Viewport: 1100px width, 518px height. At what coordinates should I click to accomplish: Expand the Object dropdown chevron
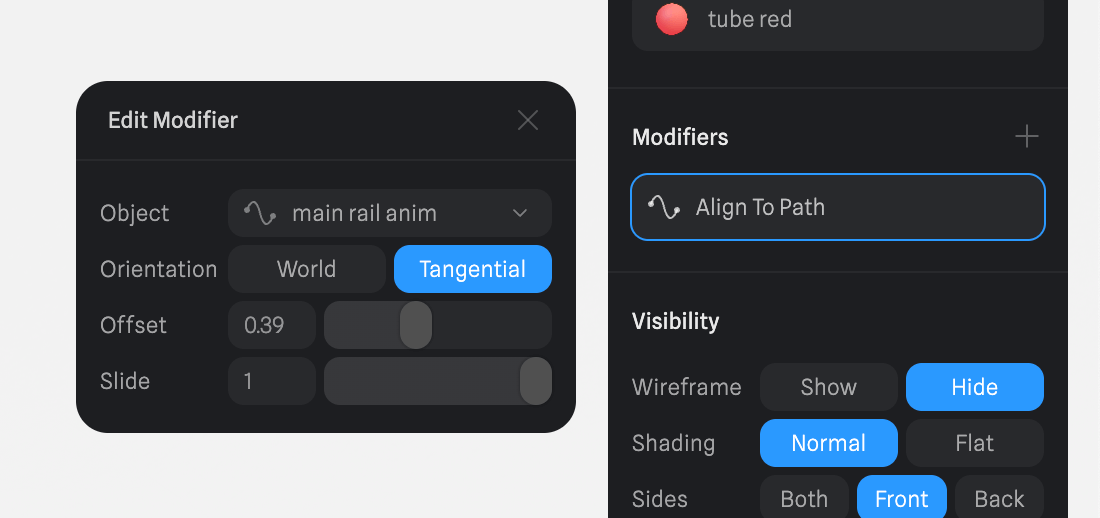click(x=520, y=213)
